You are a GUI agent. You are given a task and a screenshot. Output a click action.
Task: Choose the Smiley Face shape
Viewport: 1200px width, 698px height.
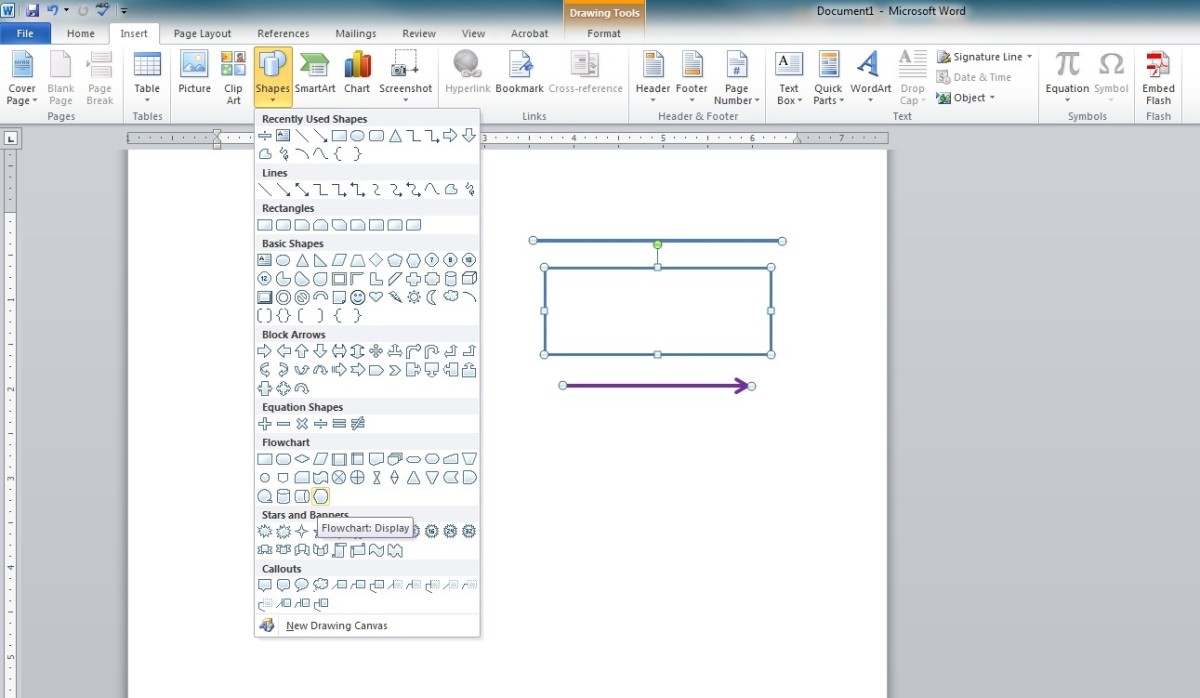click(x=359, y=297)
